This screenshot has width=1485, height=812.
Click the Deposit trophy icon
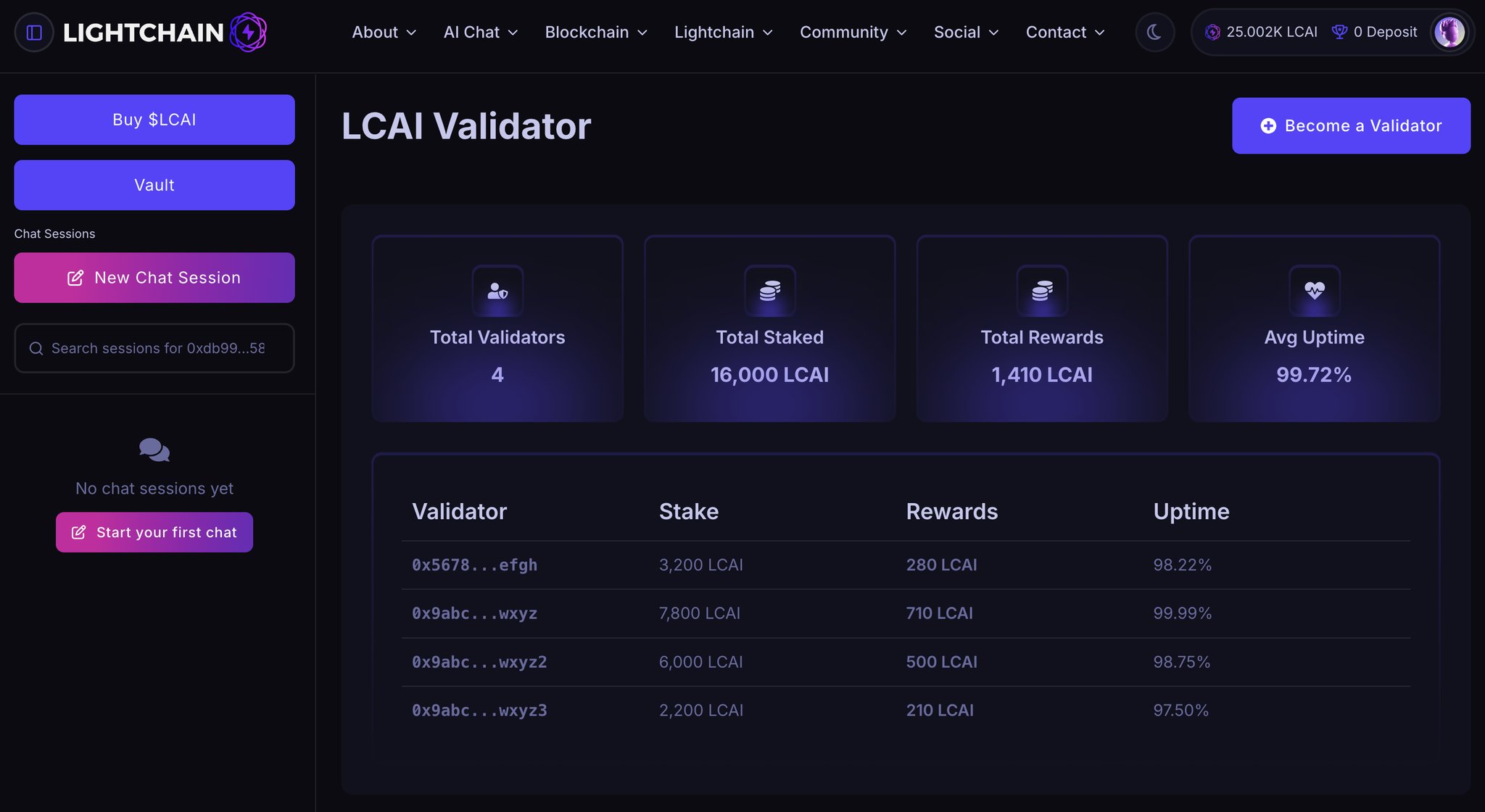[1339, 33]
